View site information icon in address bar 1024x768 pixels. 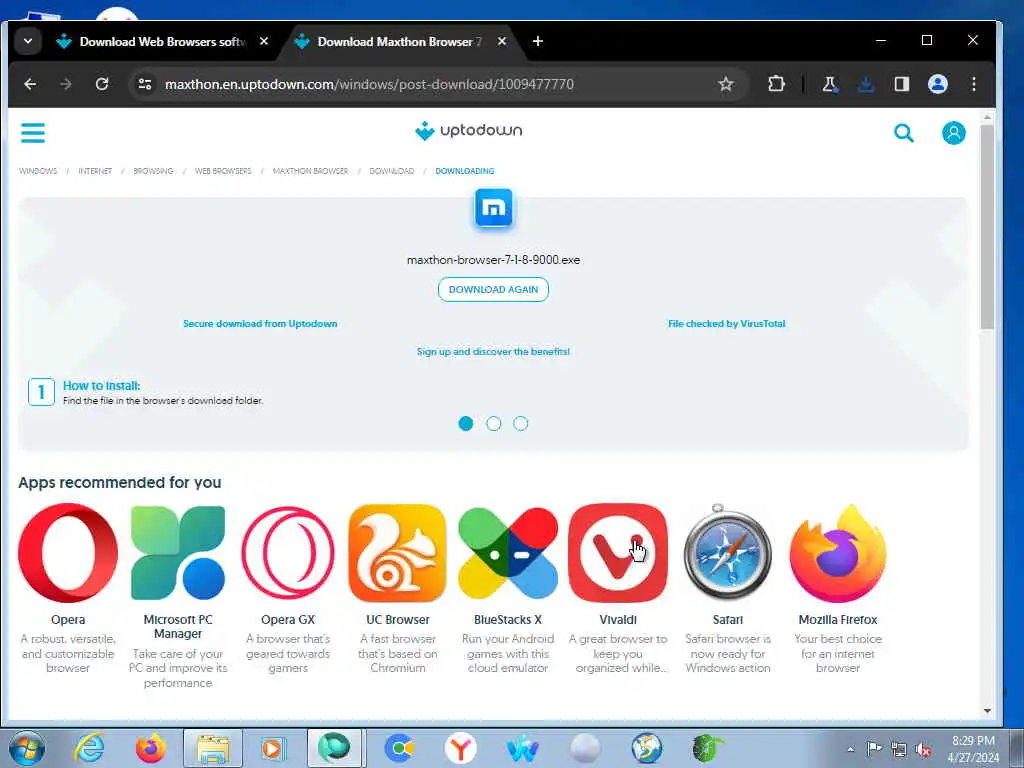pos(145,84)
